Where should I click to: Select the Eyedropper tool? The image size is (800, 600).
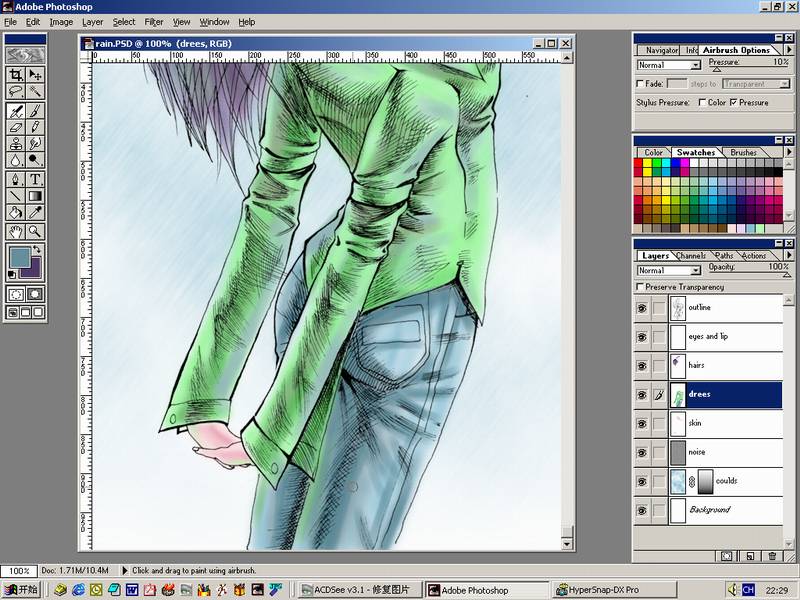pos(35,212)
